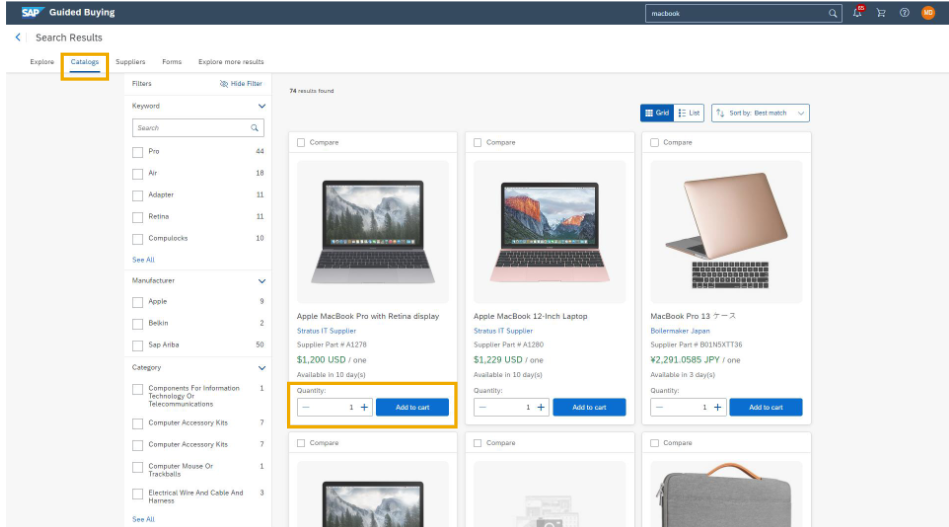Select the Apple manufacturer checkbox
Image resolution: width=949 pixels, height=527 pixels.
(x=137, y=302)
